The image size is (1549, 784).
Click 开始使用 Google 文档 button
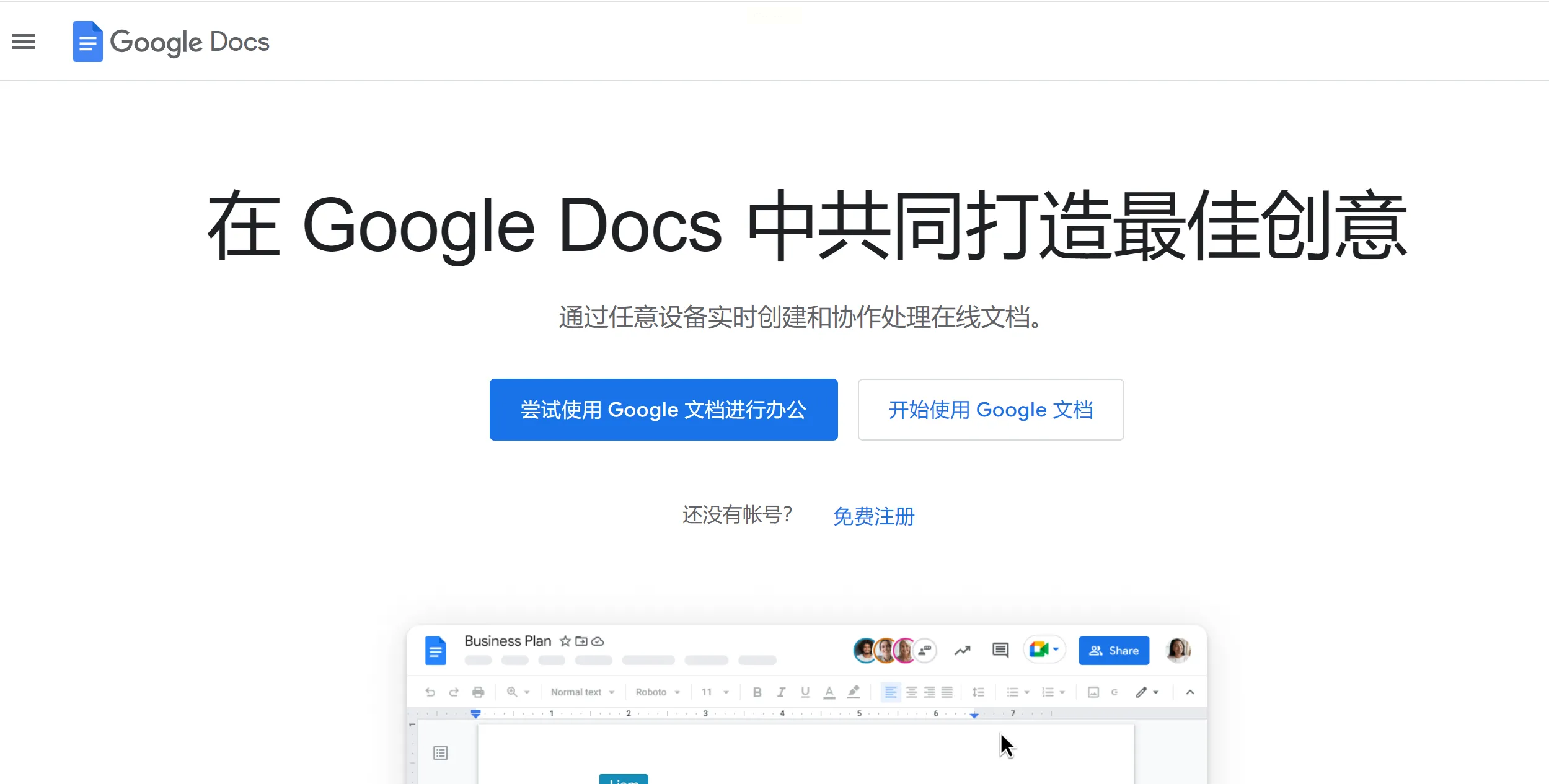tap(990, 410)
